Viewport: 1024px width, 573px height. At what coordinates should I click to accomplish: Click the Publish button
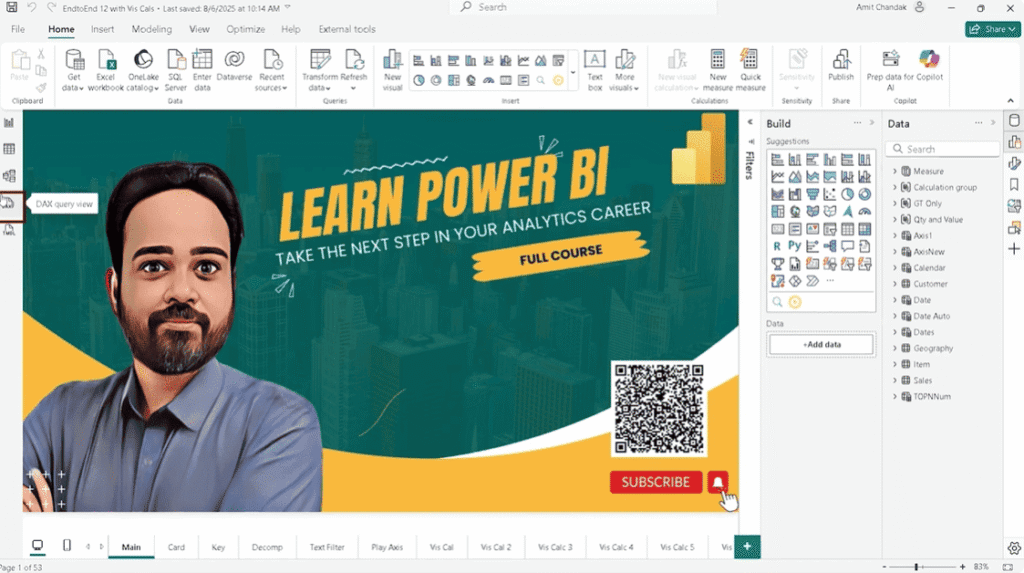840,65
